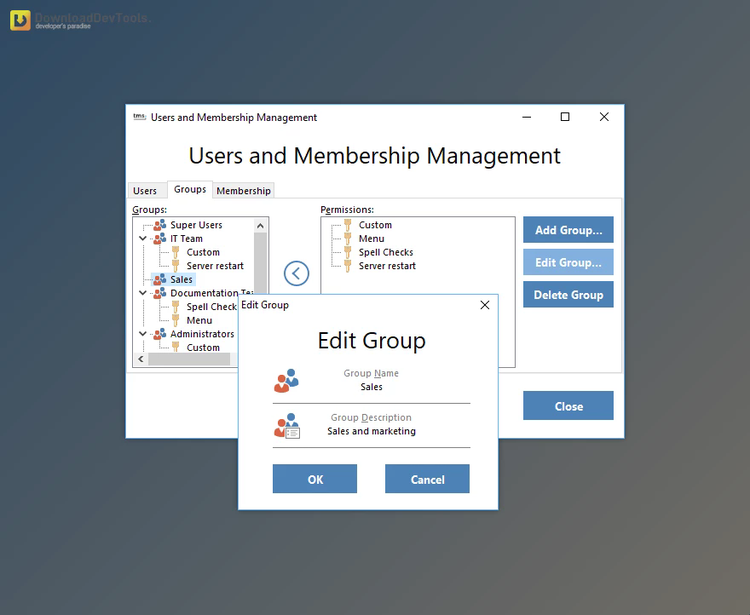Viewport: 750px width, 615px height.
Task: Click the Sales group icon in tree
Action: coord(160,279)
